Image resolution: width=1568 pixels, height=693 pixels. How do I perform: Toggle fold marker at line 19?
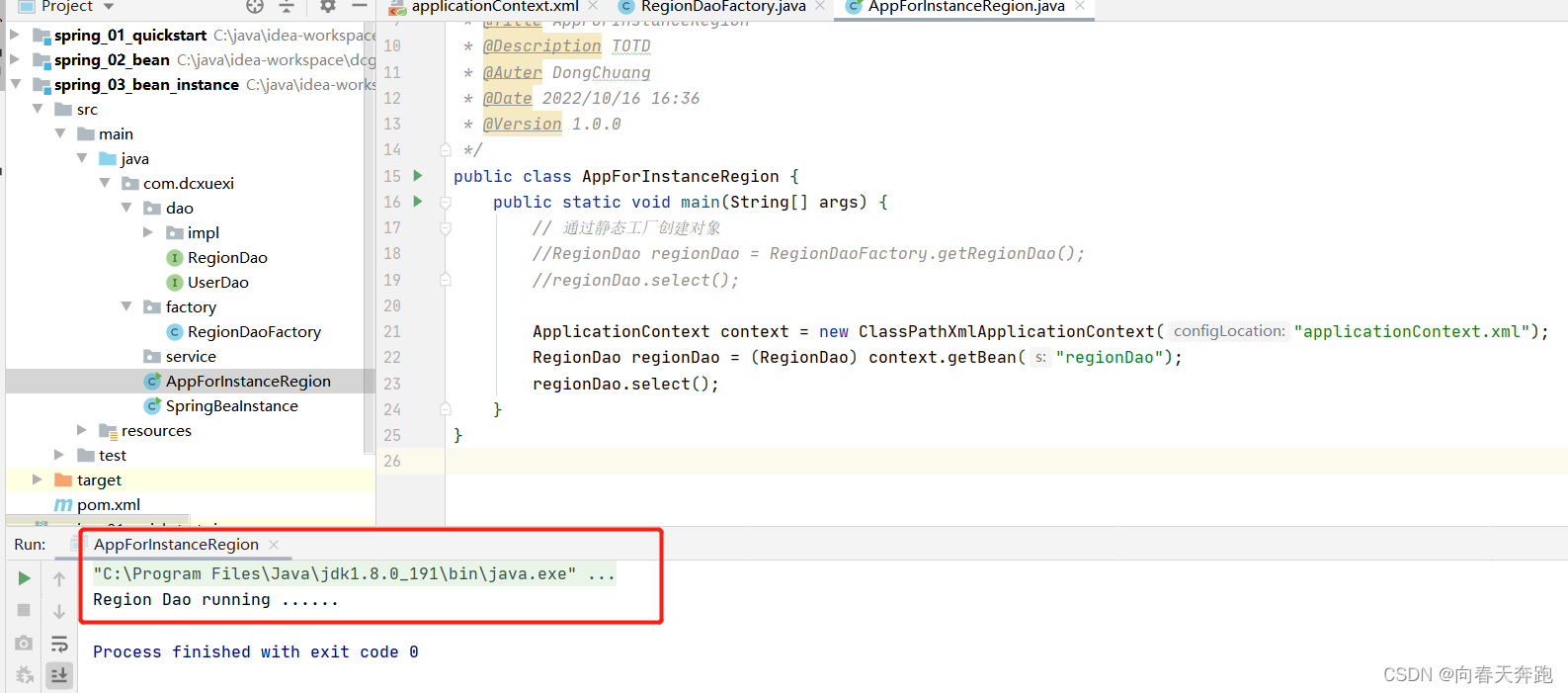tap(446, 280)
